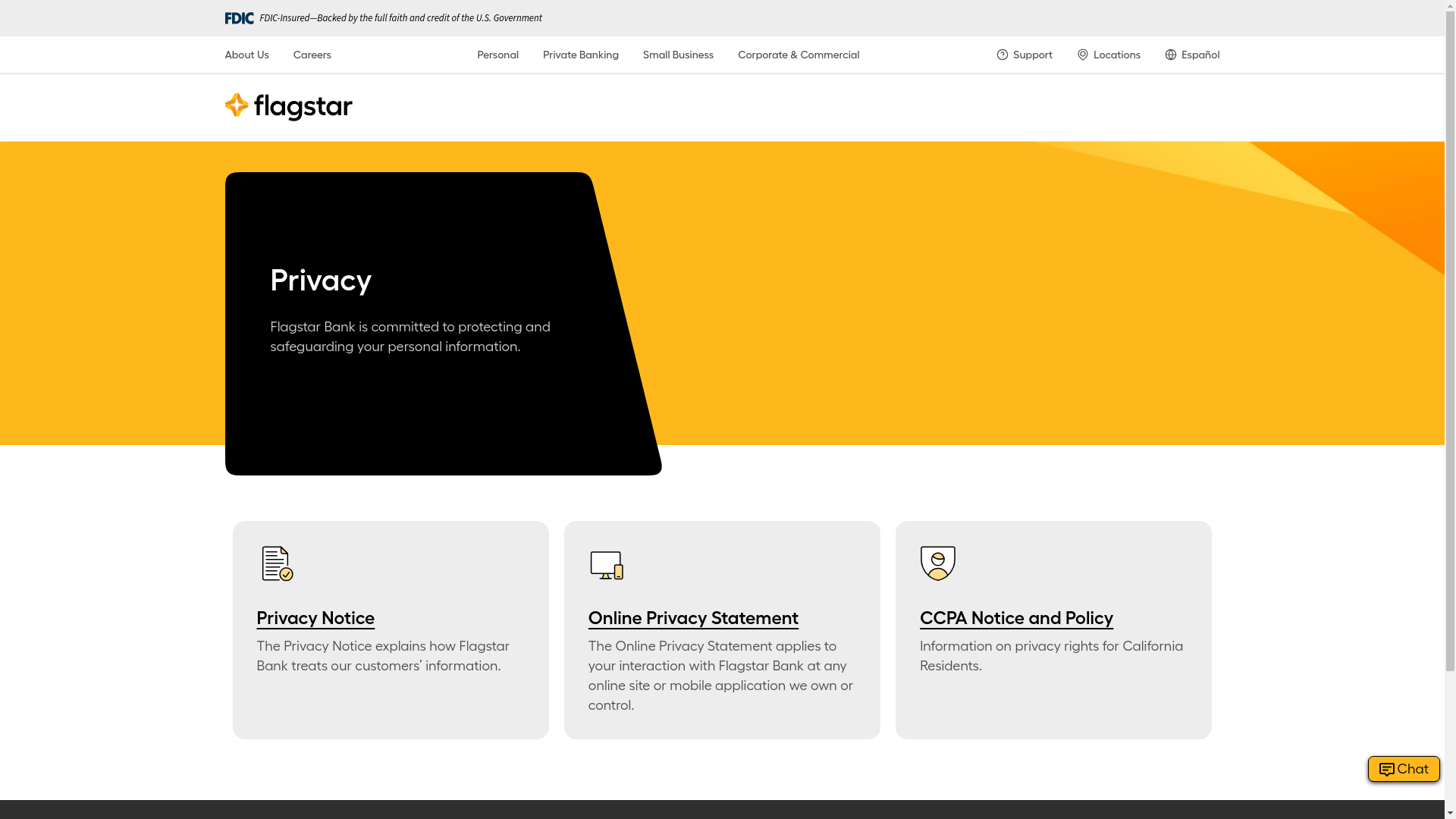Open the CCPA Notice and Policy link
Screen dimensions: 1456x819
[x=1015, y=618]
